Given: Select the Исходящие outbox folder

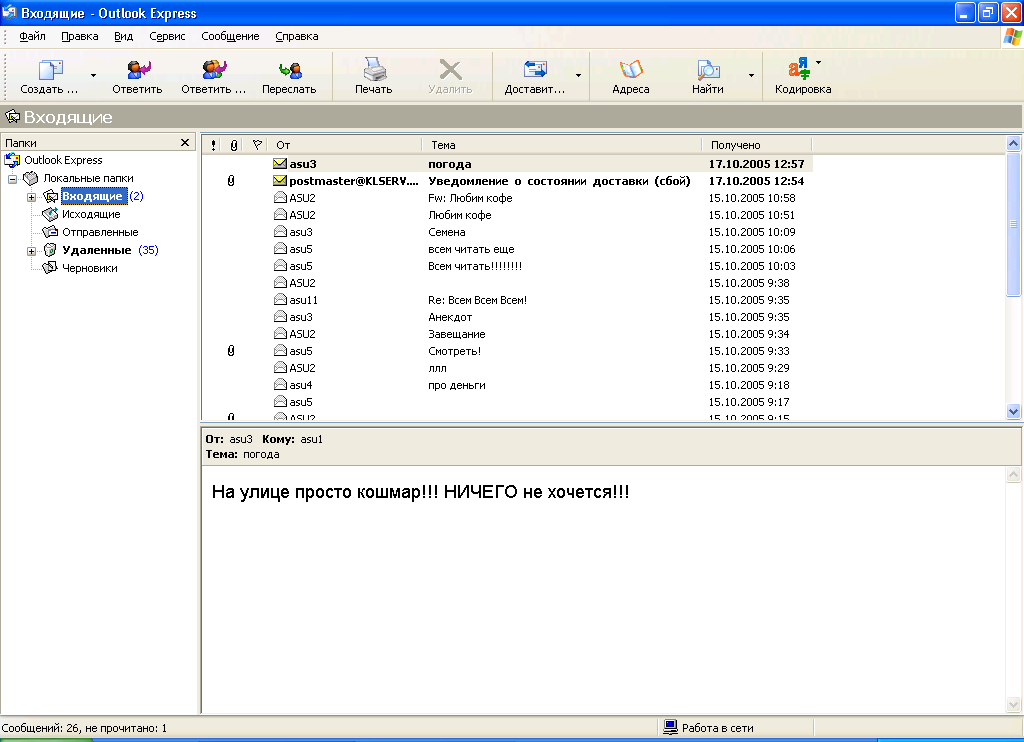Looking at the screenshot, I should click(91, 214).
